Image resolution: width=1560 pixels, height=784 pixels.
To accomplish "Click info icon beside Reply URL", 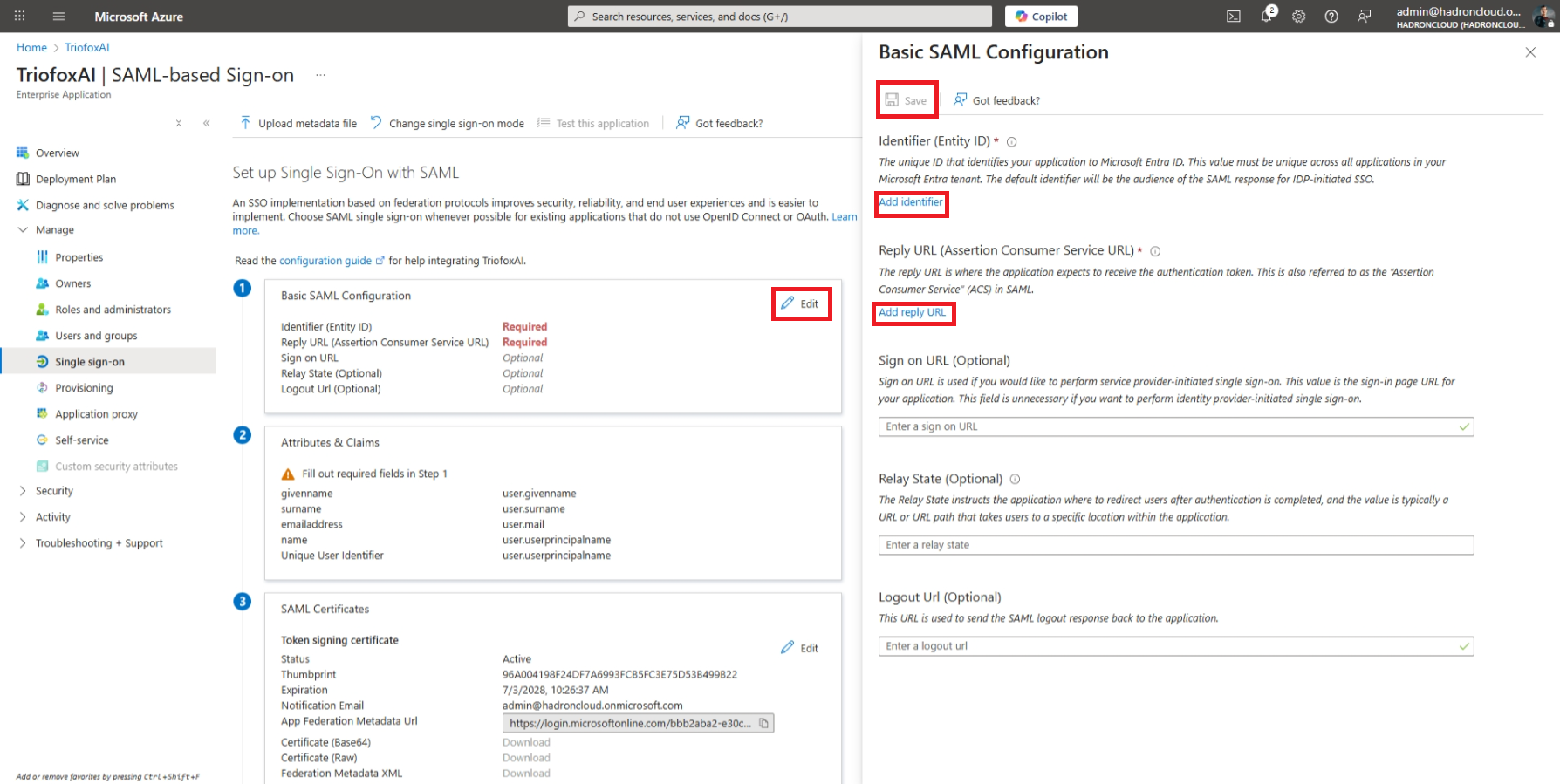I will pyautogui.click(x=1155, y=251).
